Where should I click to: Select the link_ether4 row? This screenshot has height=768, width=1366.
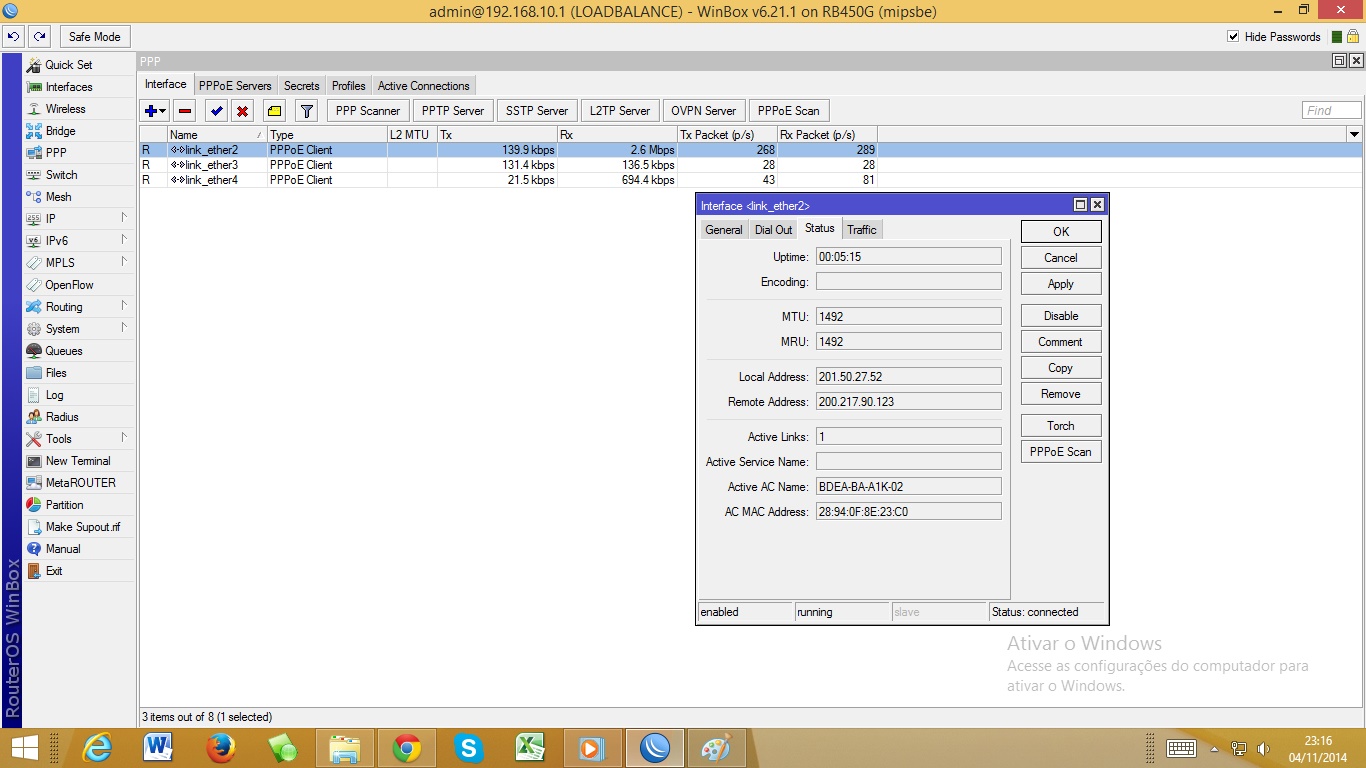750,180
